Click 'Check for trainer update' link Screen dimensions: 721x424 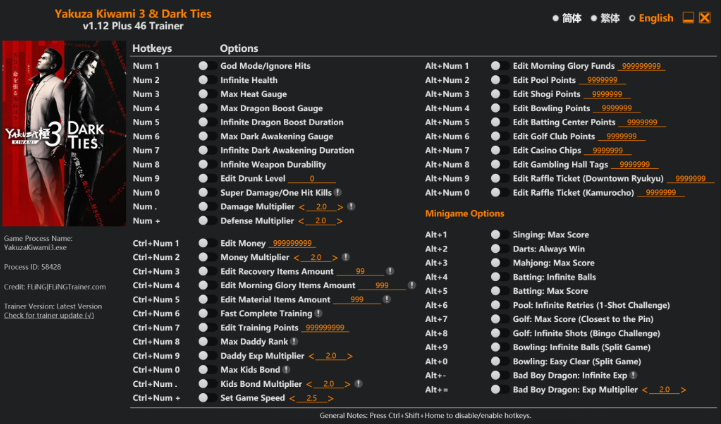tap(49, 315)
